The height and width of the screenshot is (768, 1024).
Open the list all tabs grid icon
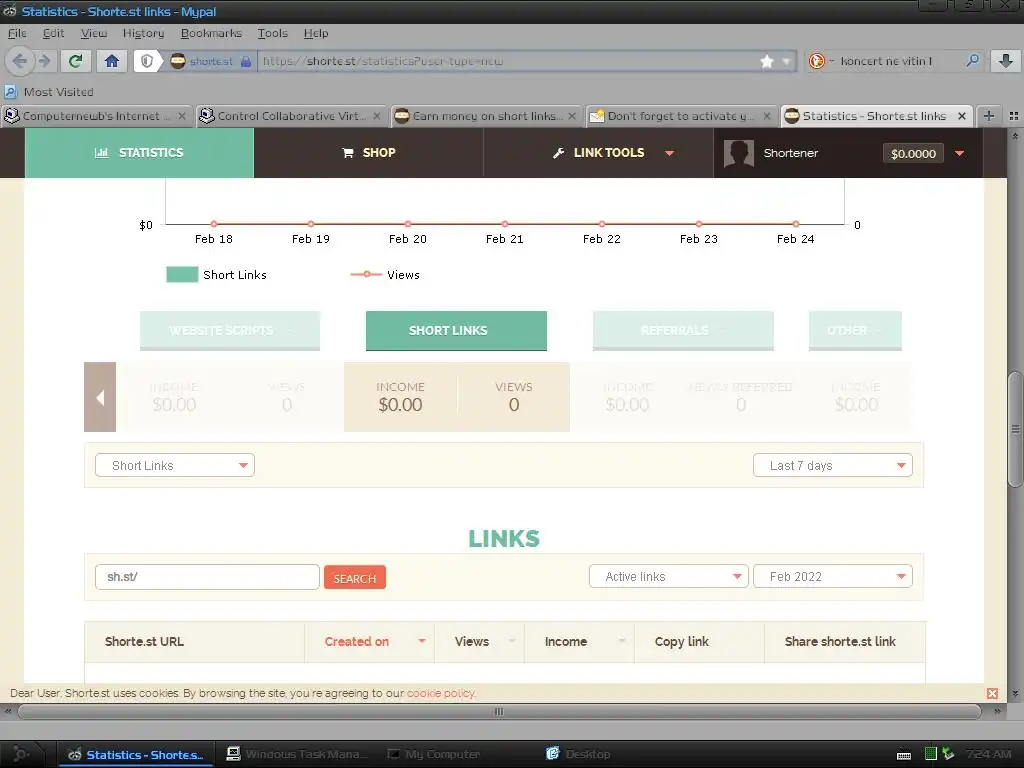[x=1014, y=116]
